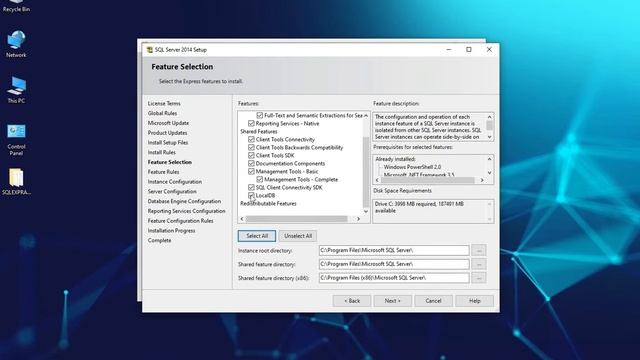The image size is (640, 360).
Task: Minimize the SQL Server Setup window
Action: tap(449, 49)
